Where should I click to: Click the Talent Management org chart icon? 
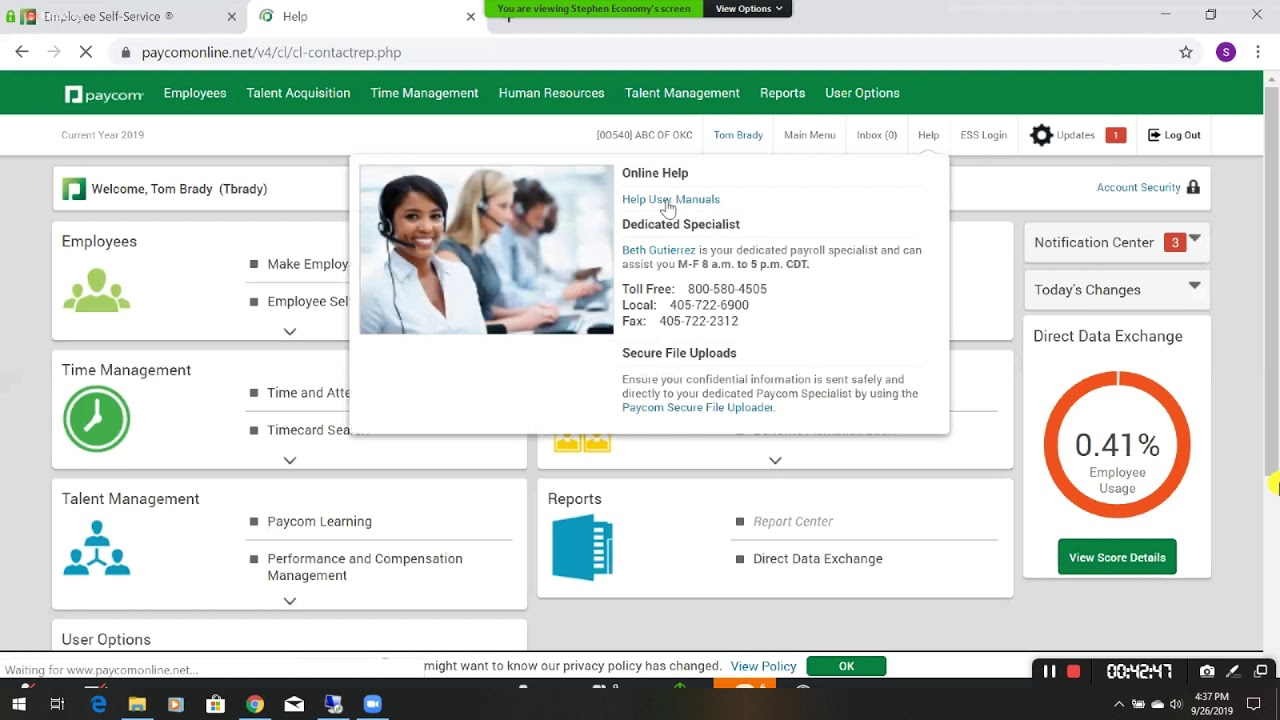click(96, 548)
